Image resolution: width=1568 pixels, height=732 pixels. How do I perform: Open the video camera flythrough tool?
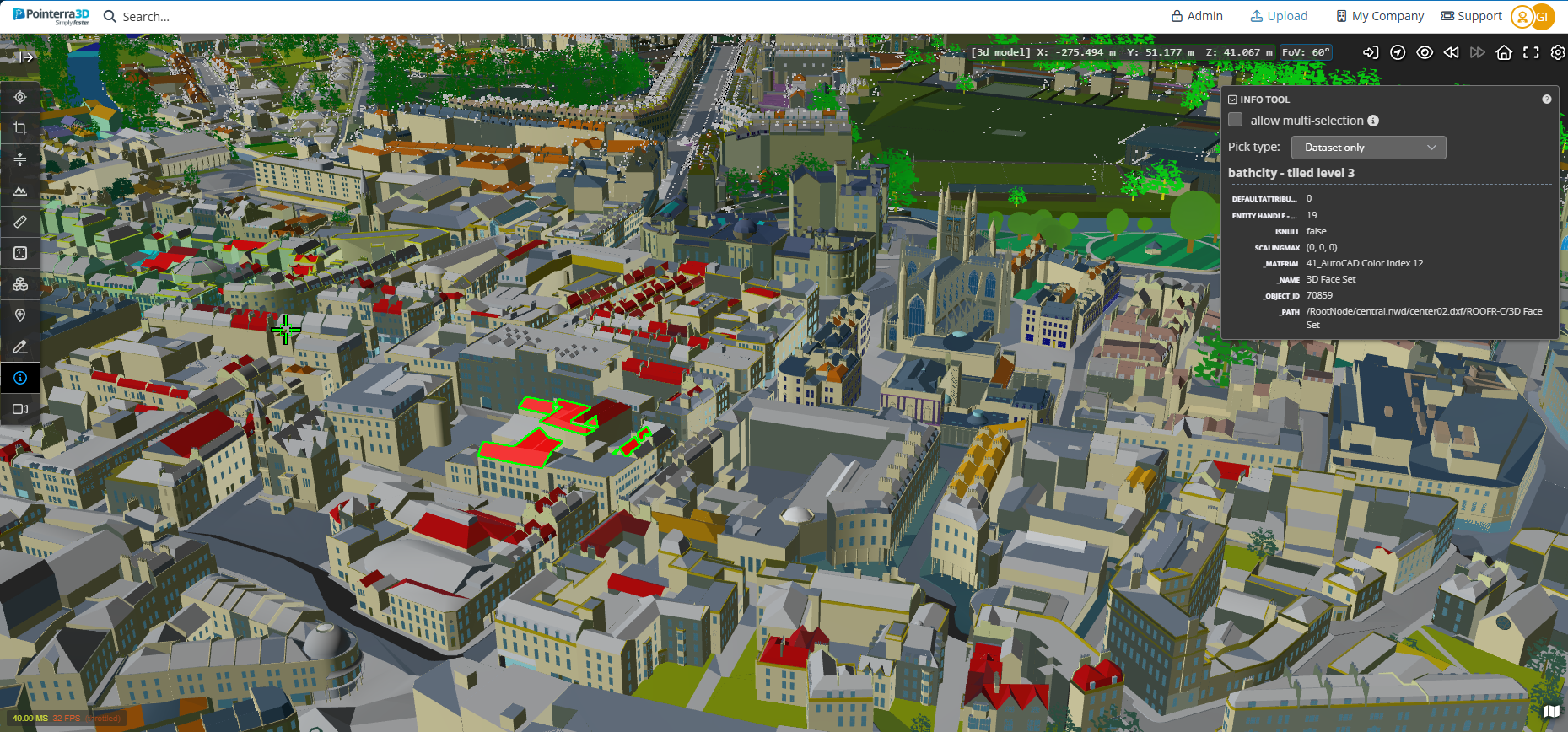point(20,409)
